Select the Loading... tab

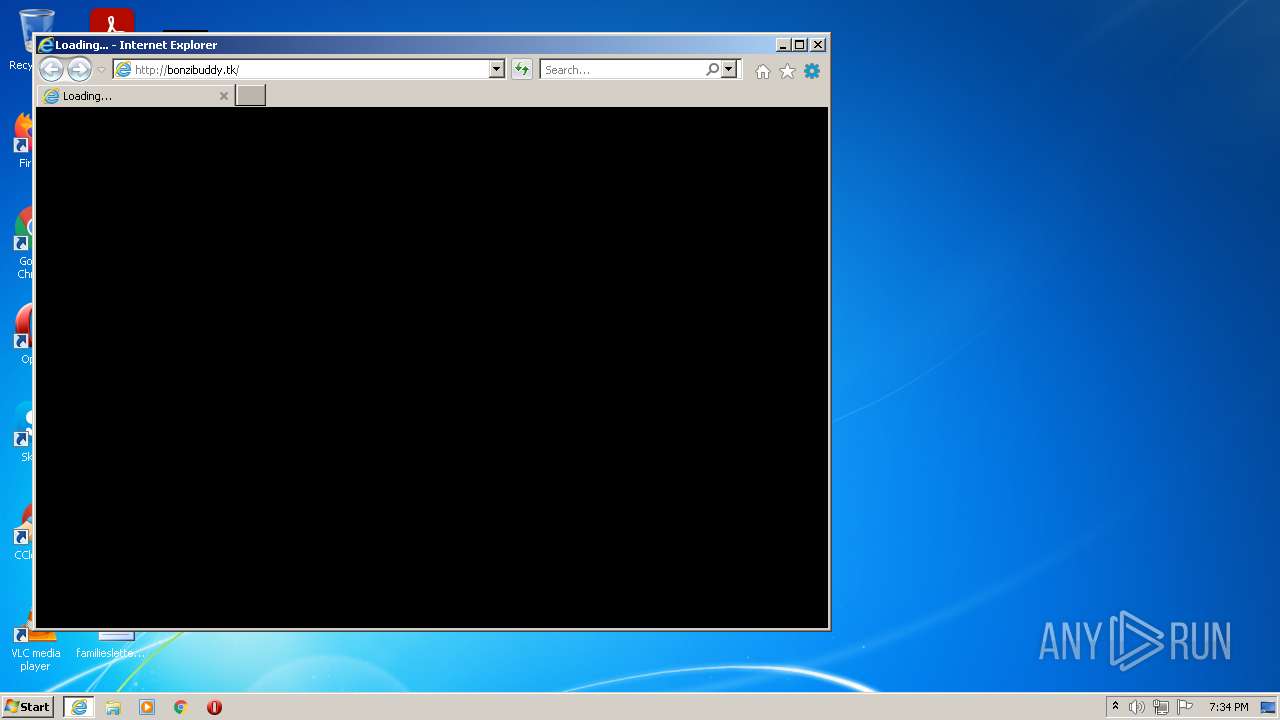click(x=136, y=96)
